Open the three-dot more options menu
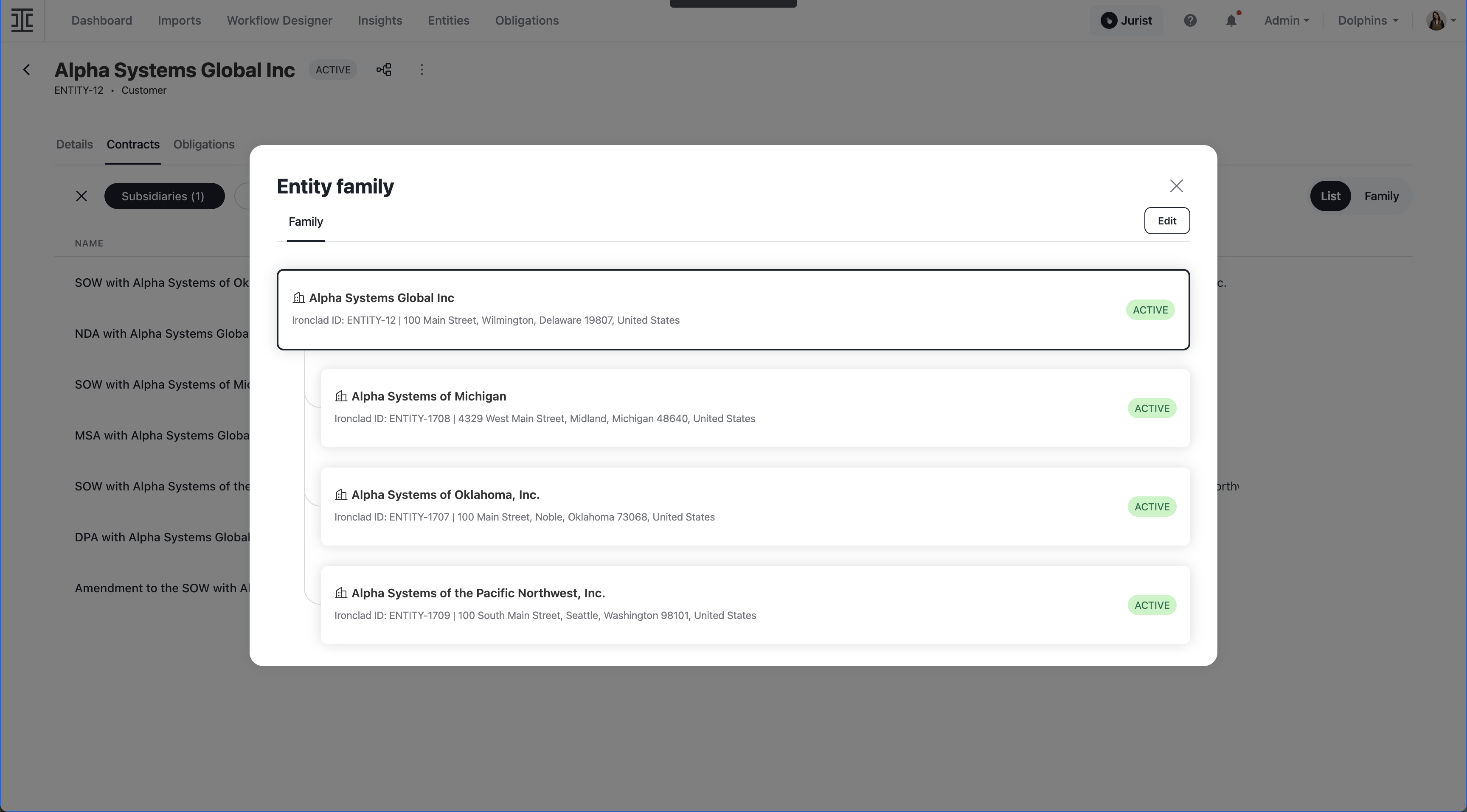This screenshot has width=1467, height=812. pyautogui.click(x=422, y=70)
